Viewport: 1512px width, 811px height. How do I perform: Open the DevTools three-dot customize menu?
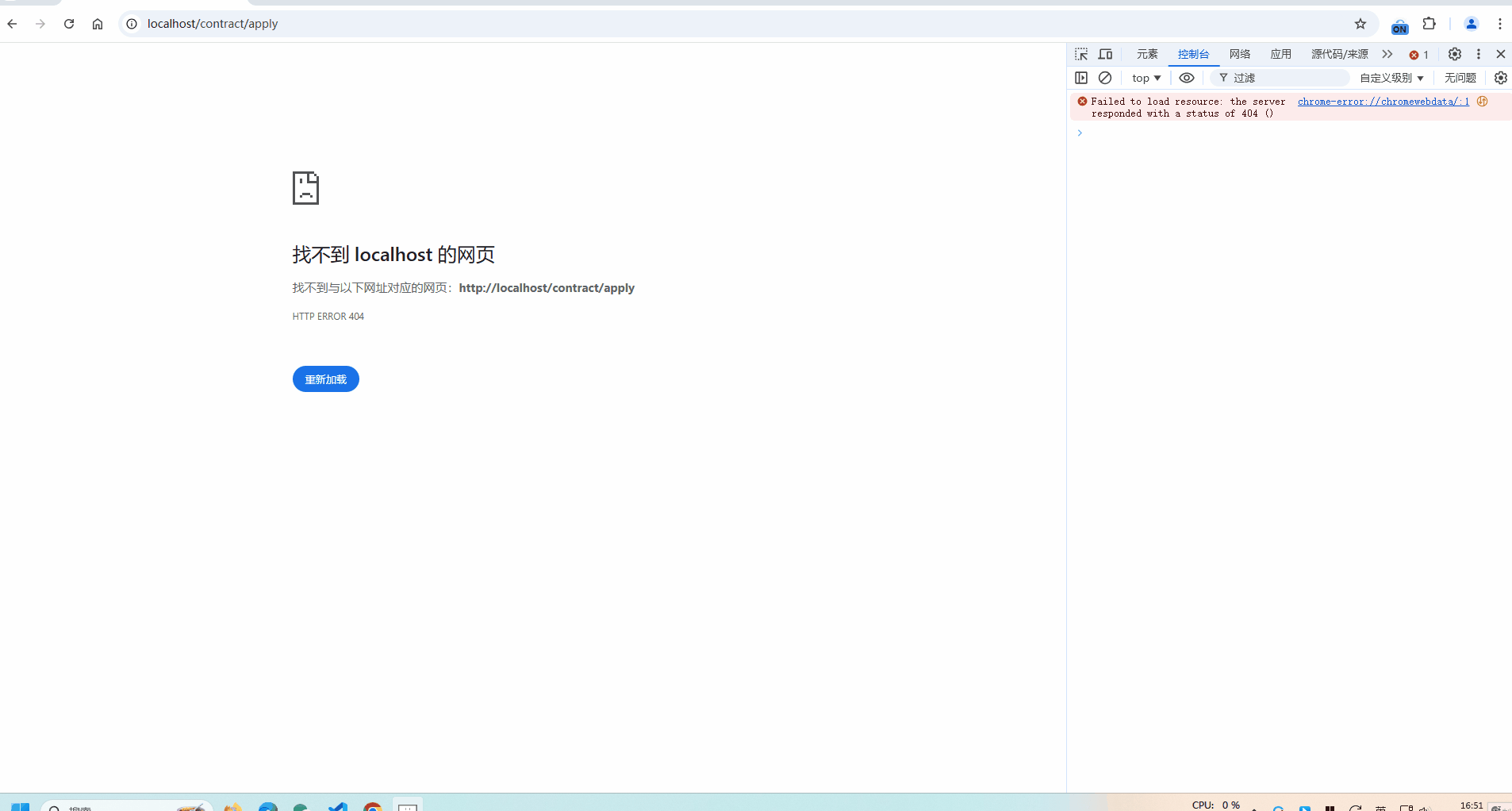click(x=1479, y=54)
